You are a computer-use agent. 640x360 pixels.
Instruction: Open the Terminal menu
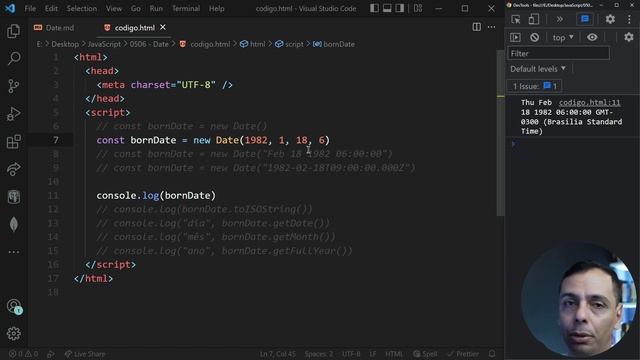[x=186, y=8]
